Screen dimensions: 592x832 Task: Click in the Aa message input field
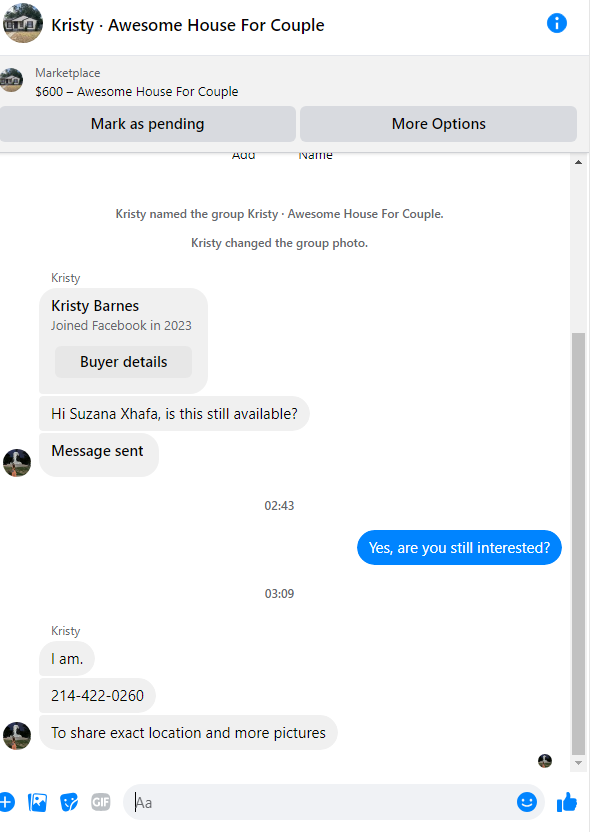[318, 802]
